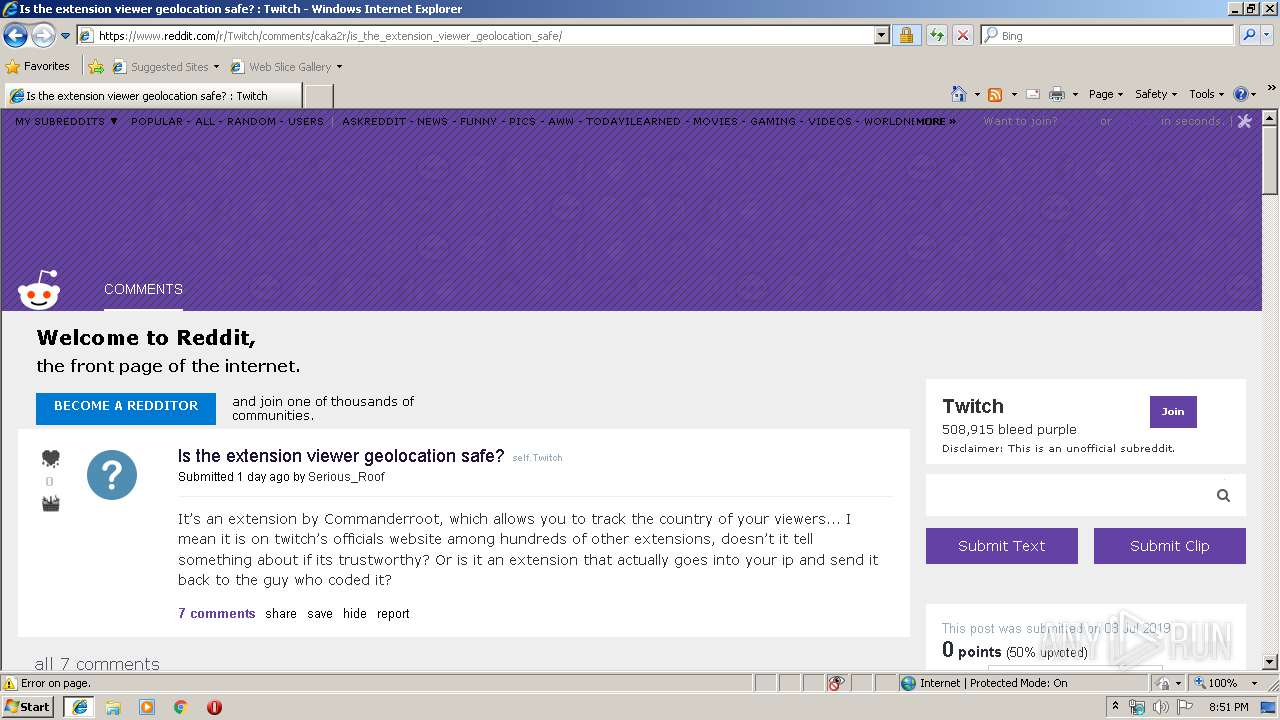
Task: Click the subreddit search magnifier icon
Action: click(x=1223, y=495)
